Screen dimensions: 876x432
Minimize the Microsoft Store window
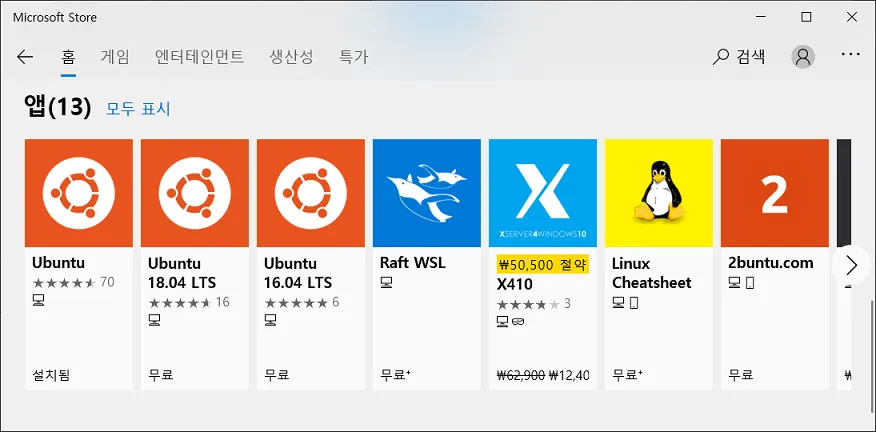(x=760, y=17)
